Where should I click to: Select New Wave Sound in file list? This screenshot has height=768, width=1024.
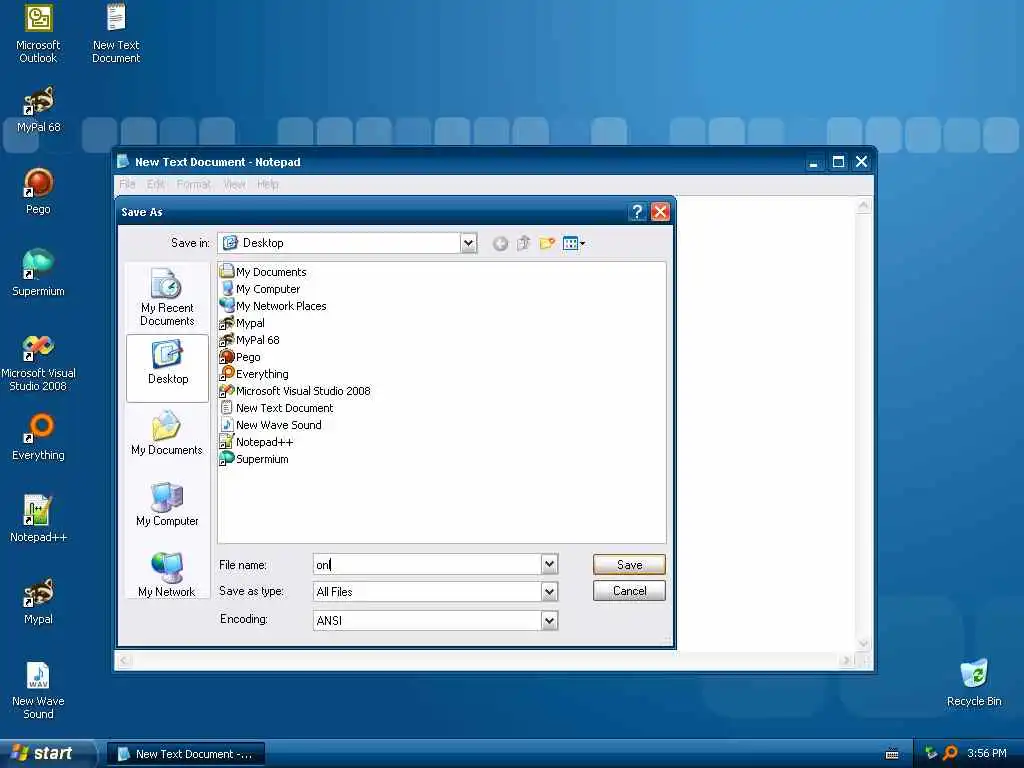coord(271,424)
